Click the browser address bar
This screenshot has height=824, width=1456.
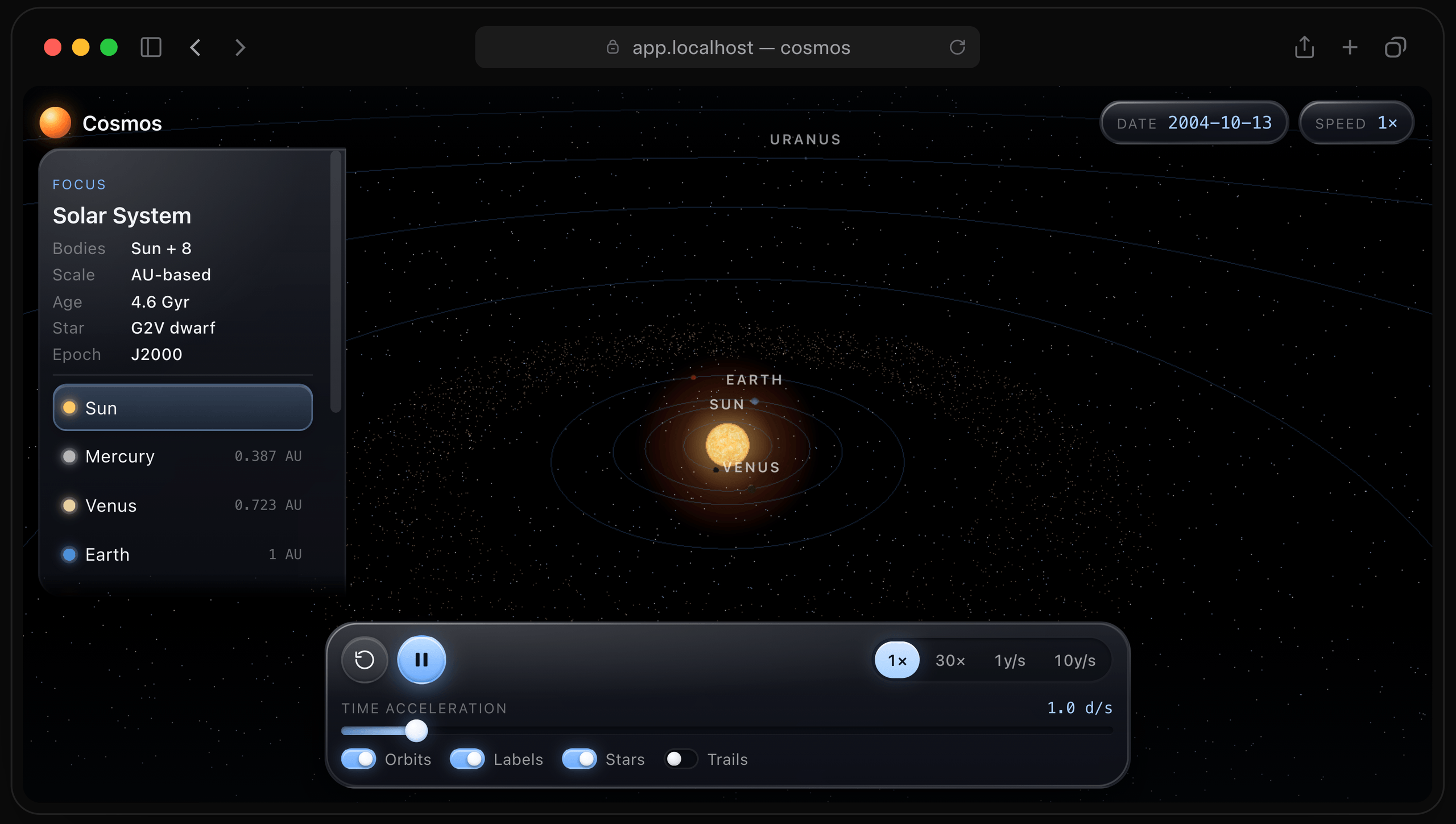point(727,47)
